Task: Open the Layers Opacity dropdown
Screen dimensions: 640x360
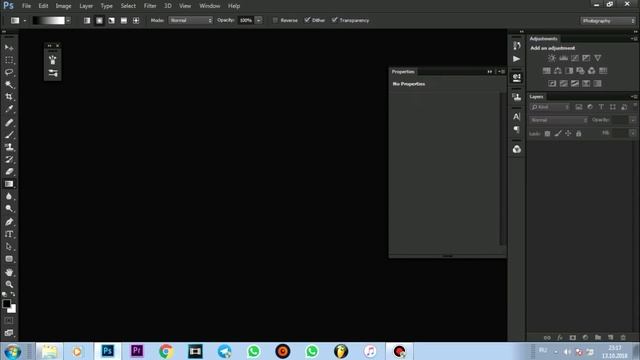Action: (633, 120)
